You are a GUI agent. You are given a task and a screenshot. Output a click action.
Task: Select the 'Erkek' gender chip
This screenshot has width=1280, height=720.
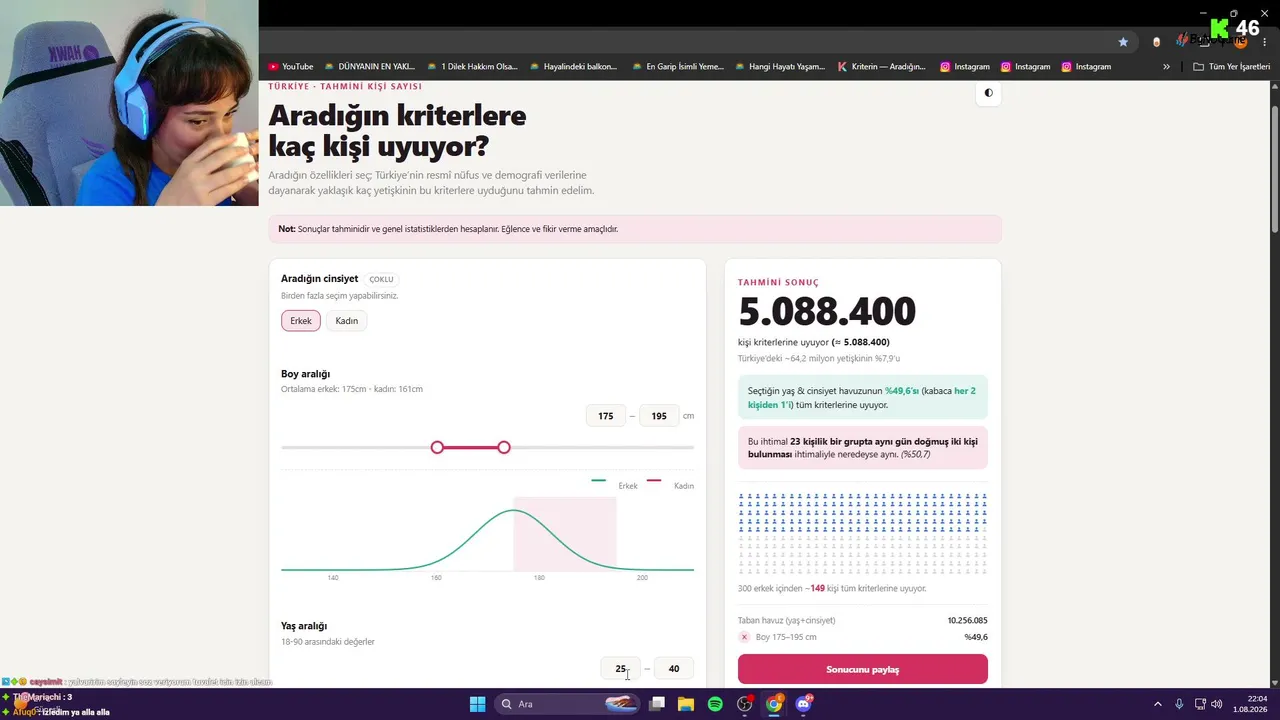301,321
